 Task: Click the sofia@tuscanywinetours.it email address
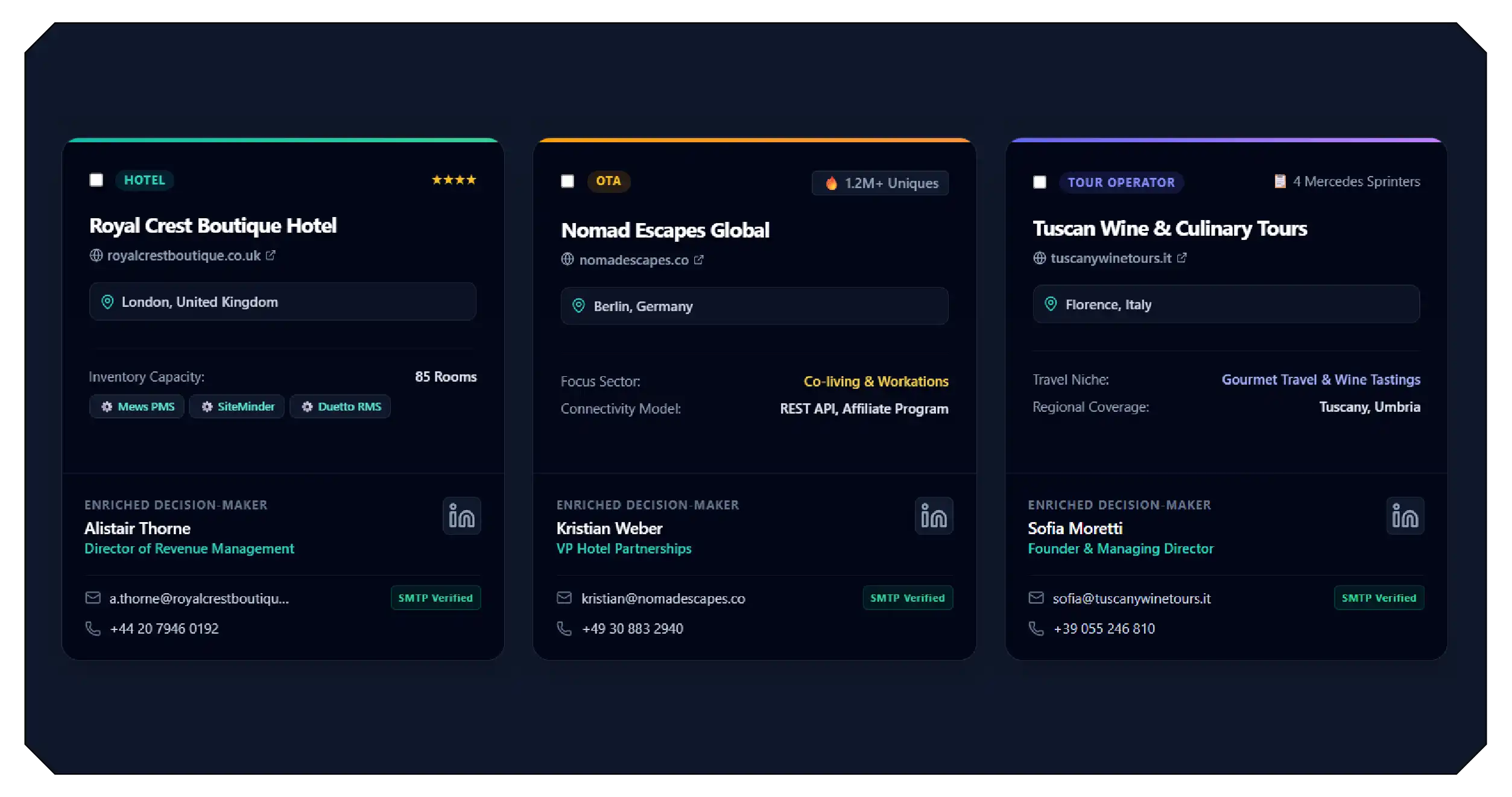click(1132, 599)
